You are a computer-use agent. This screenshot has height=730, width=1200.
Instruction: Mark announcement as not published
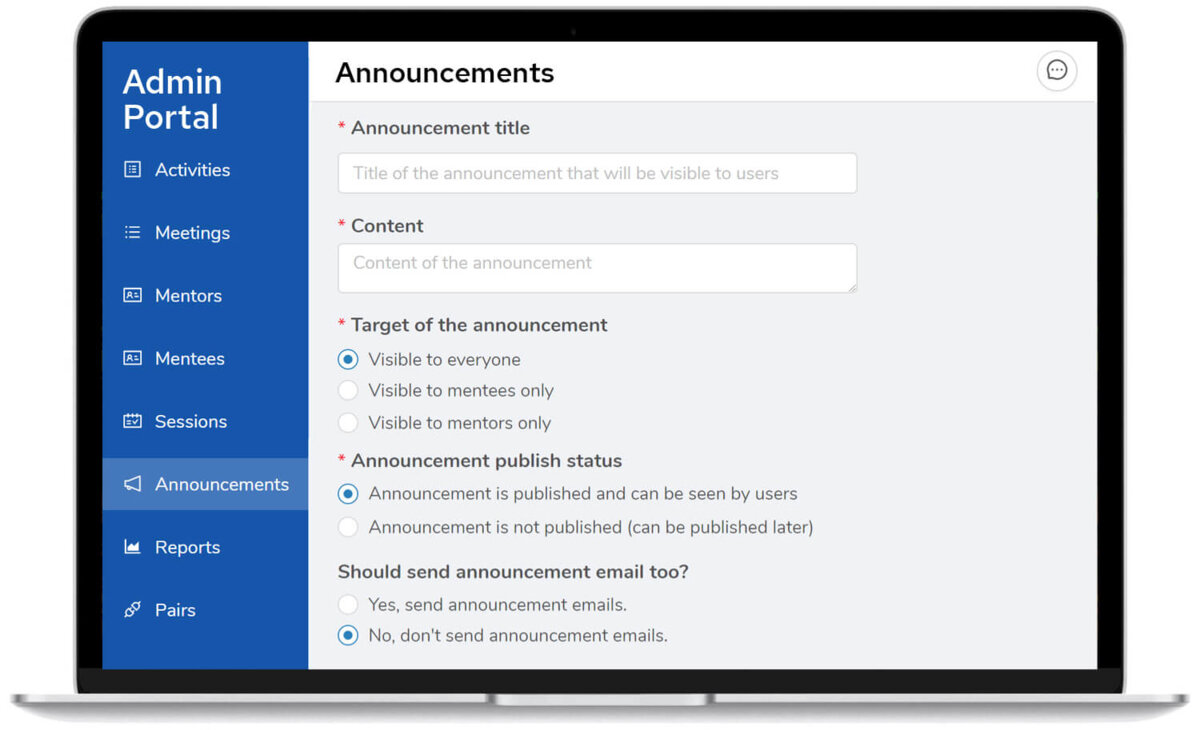(347, 527)
